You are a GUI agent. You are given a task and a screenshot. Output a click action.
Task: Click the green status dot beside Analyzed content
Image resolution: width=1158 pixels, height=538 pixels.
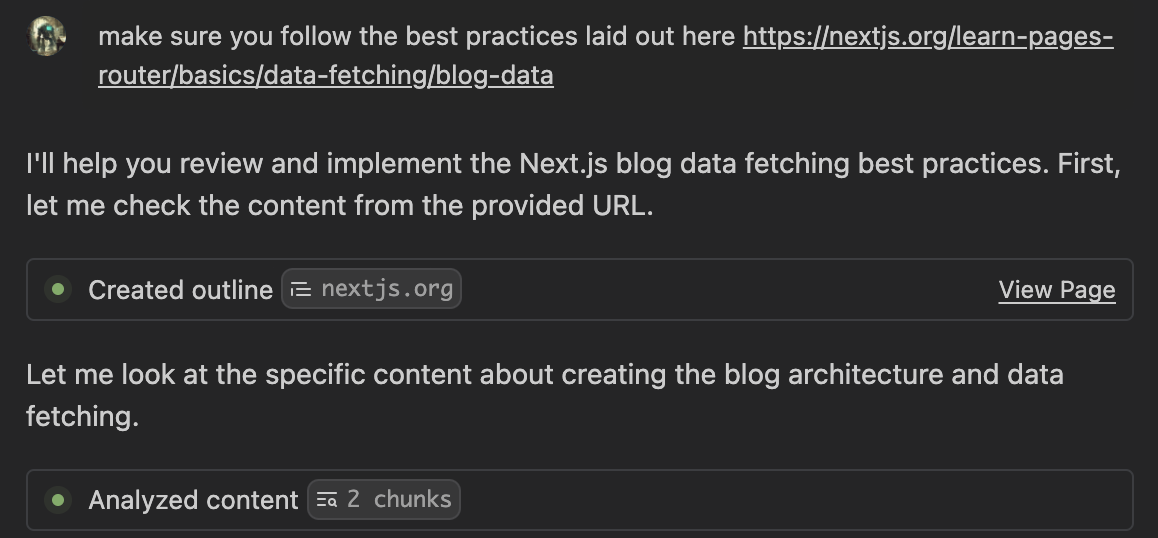[58, 500]
